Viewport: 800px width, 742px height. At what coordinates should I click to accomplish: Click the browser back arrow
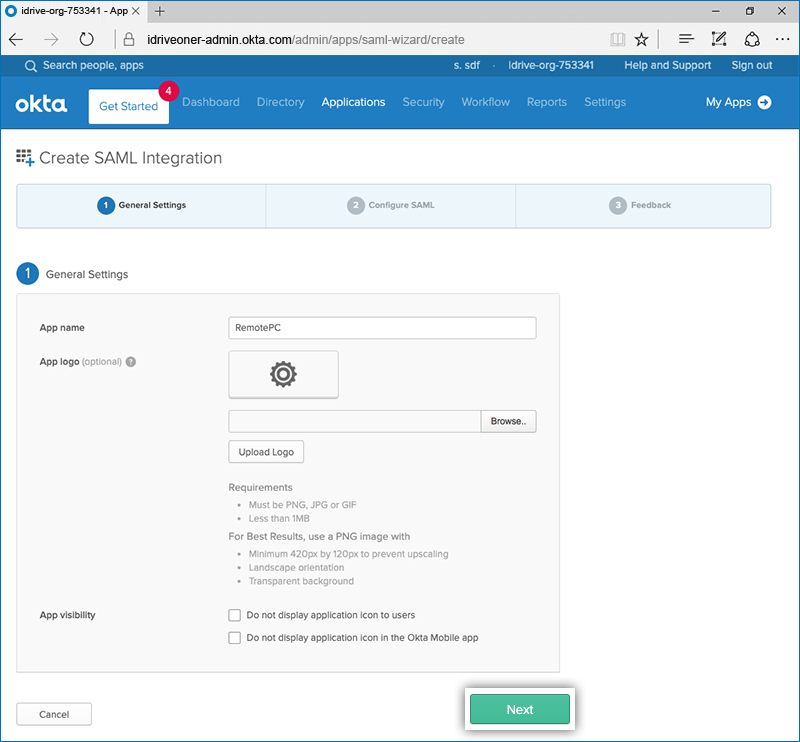(16, 39)
